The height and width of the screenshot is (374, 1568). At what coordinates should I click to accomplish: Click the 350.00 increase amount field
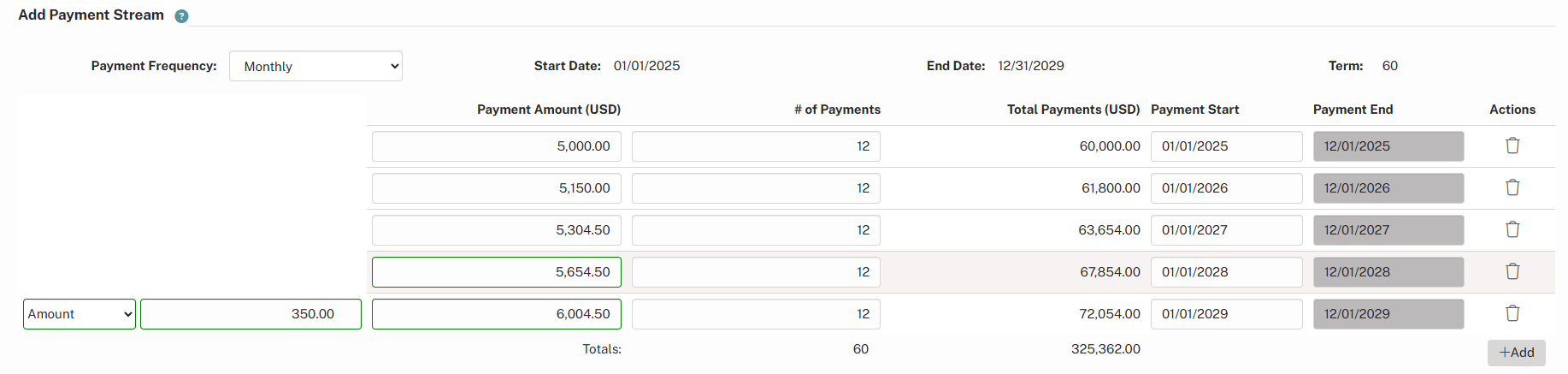click(251, 314)
